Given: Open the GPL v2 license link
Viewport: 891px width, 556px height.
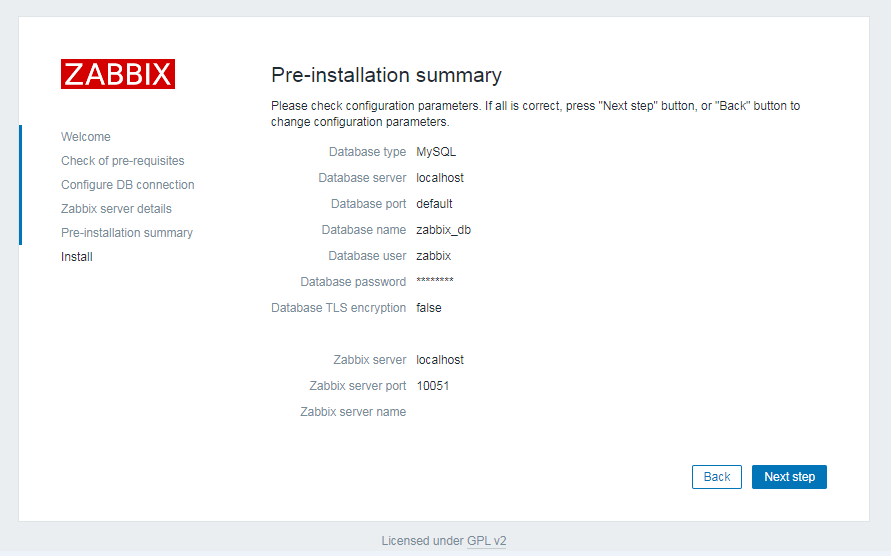Looking at the screenshot, I should coord(486,541).
